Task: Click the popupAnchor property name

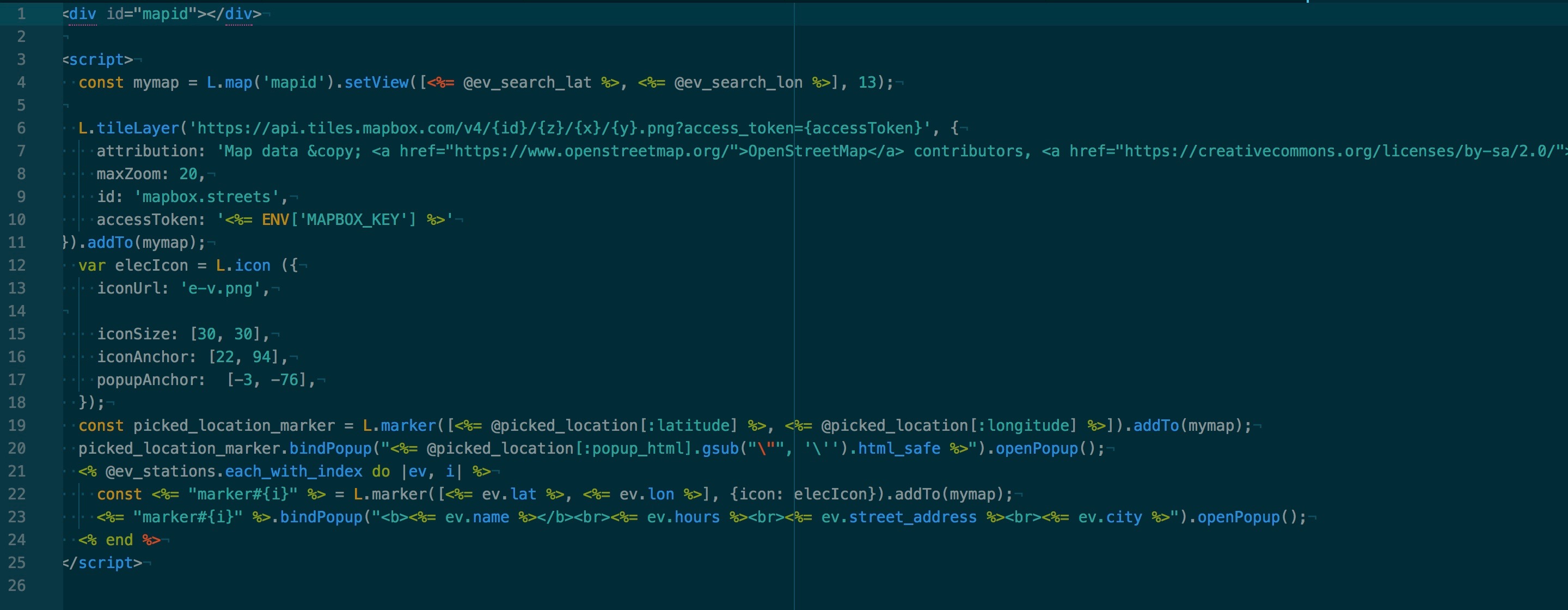Action: tap(146, 380)
